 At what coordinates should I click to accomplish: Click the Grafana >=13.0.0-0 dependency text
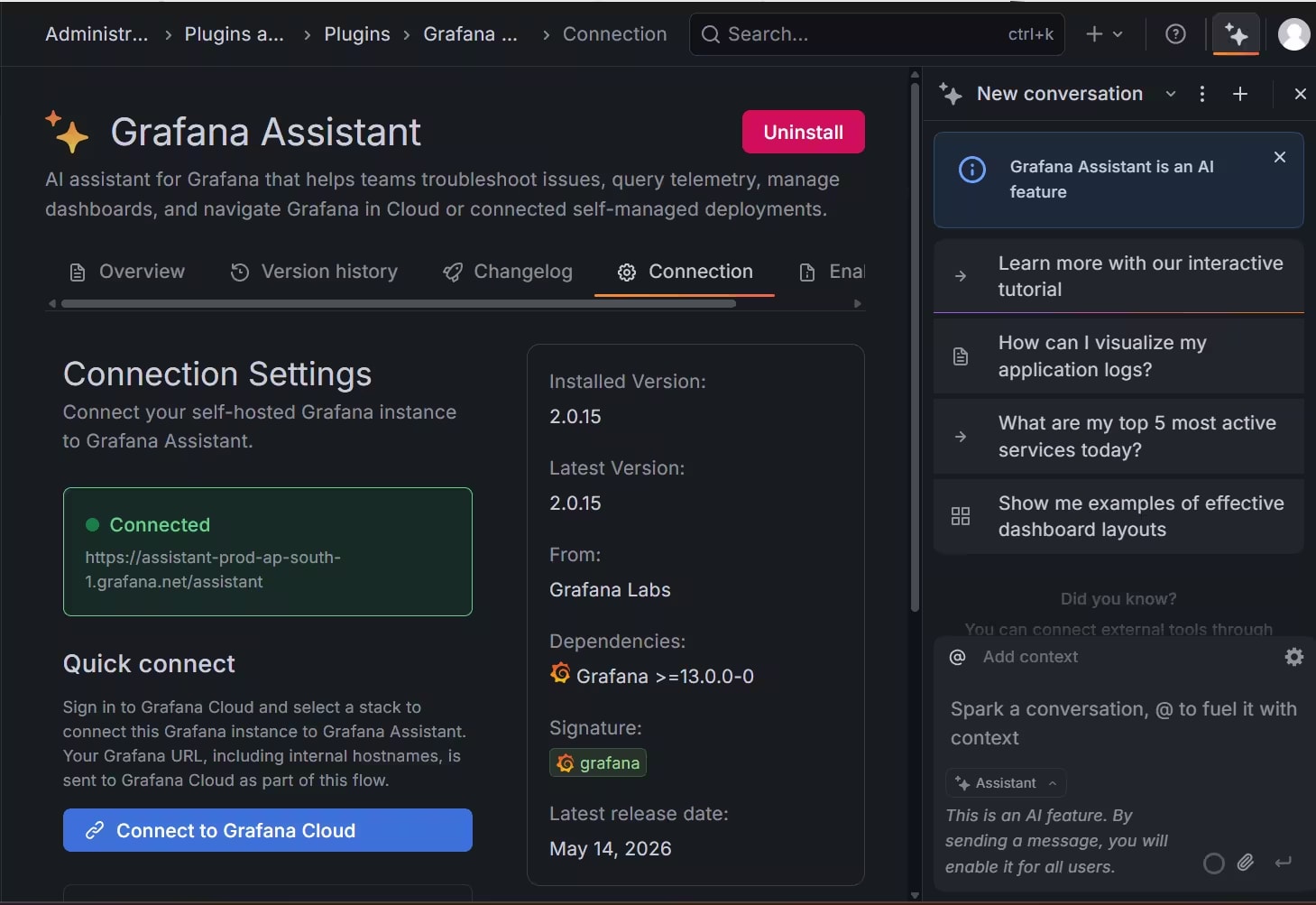tap(665, 677)
